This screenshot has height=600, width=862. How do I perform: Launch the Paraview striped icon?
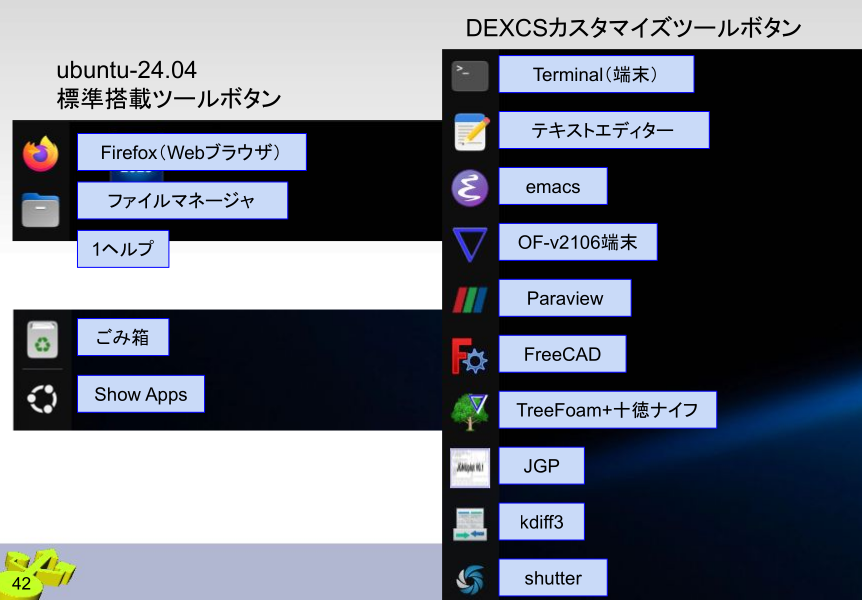(470, 300)
